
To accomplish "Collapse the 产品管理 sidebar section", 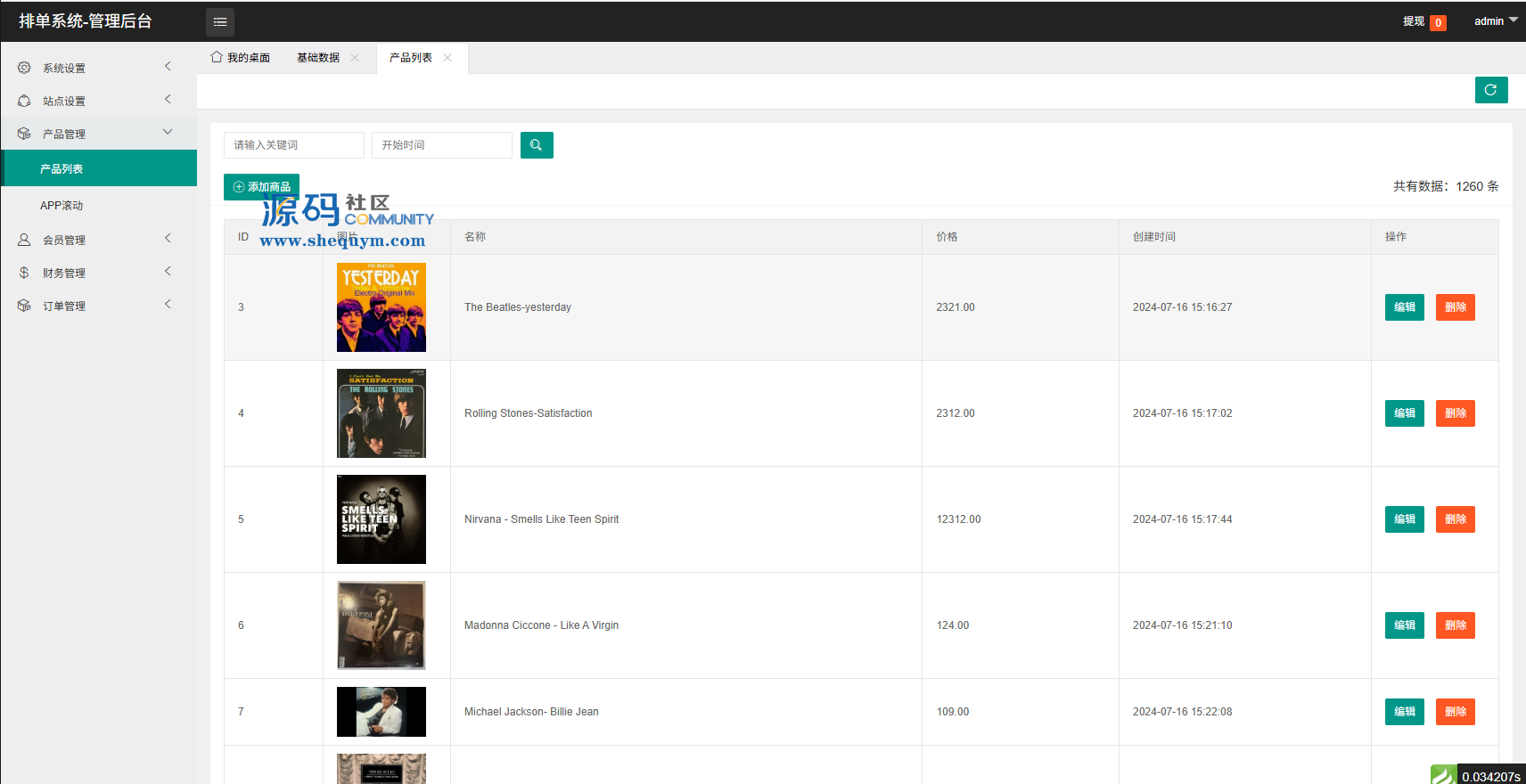I will point(98,134).
